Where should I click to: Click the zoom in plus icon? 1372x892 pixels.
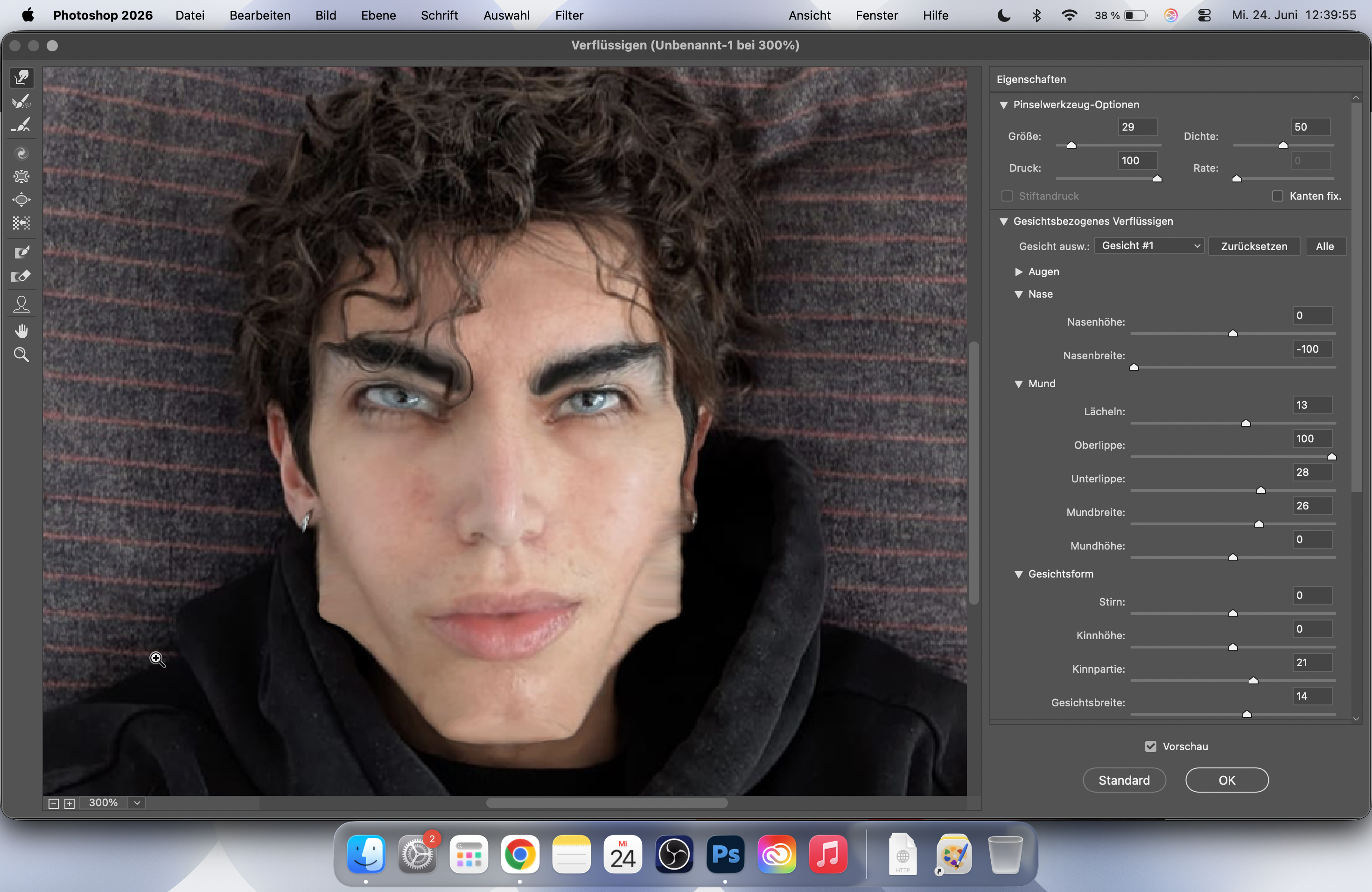70,803
